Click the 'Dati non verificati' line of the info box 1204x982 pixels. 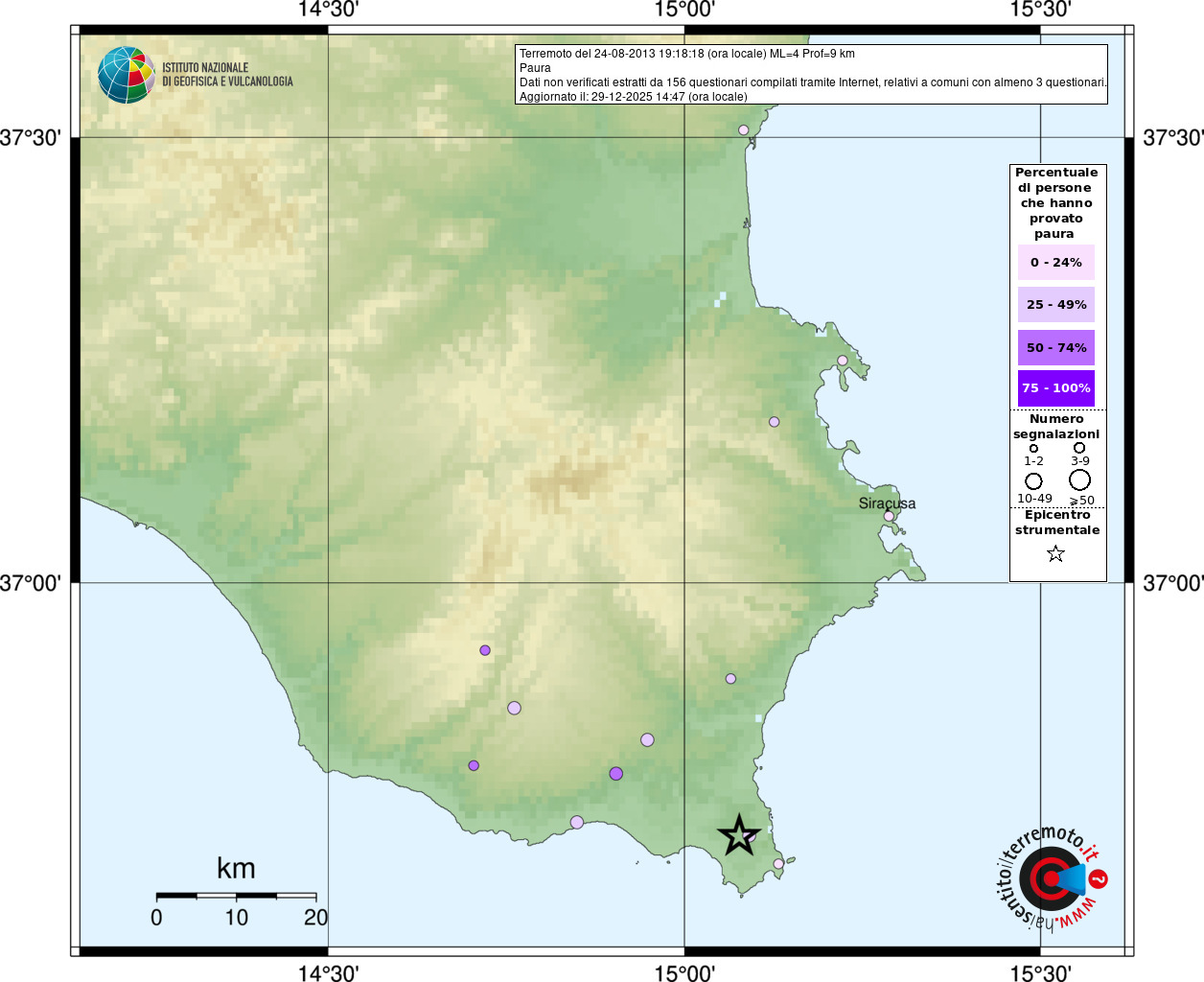click(813, 82)
